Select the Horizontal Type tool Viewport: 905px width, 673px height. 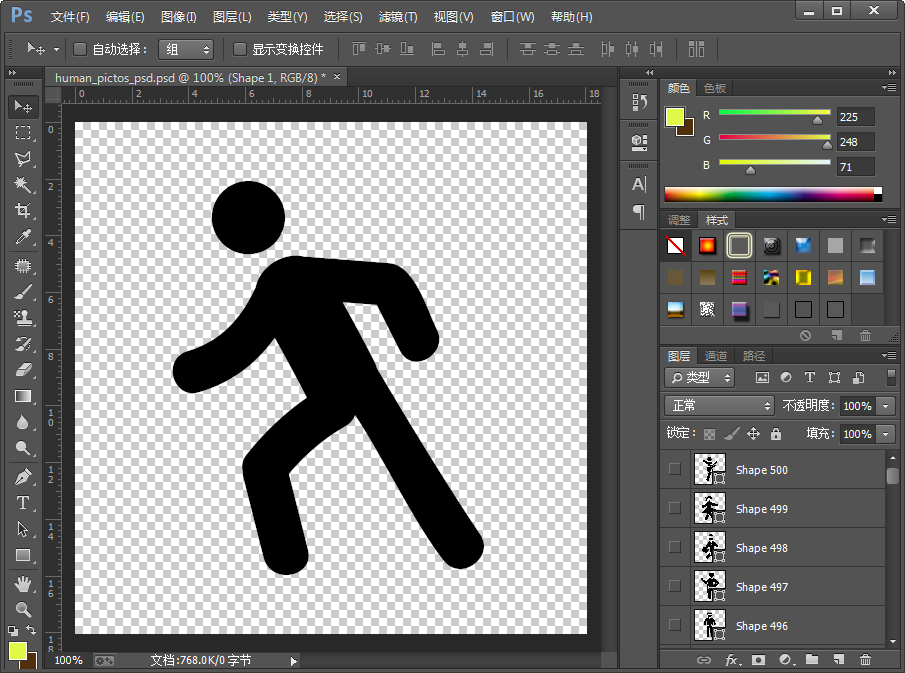pos(23,503)
